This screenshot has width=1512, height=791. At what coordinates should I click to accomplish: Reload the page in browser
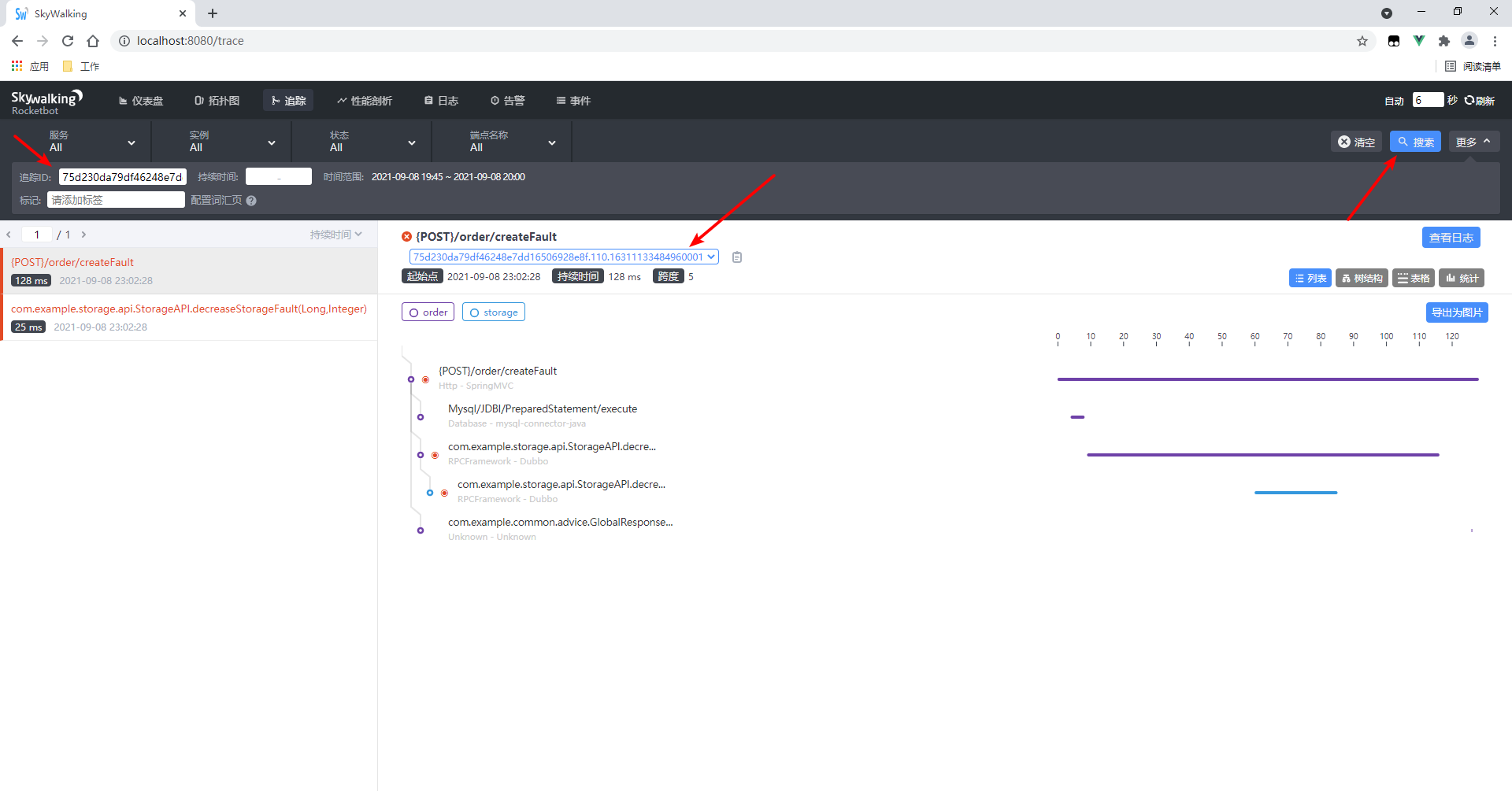(68, 41)
